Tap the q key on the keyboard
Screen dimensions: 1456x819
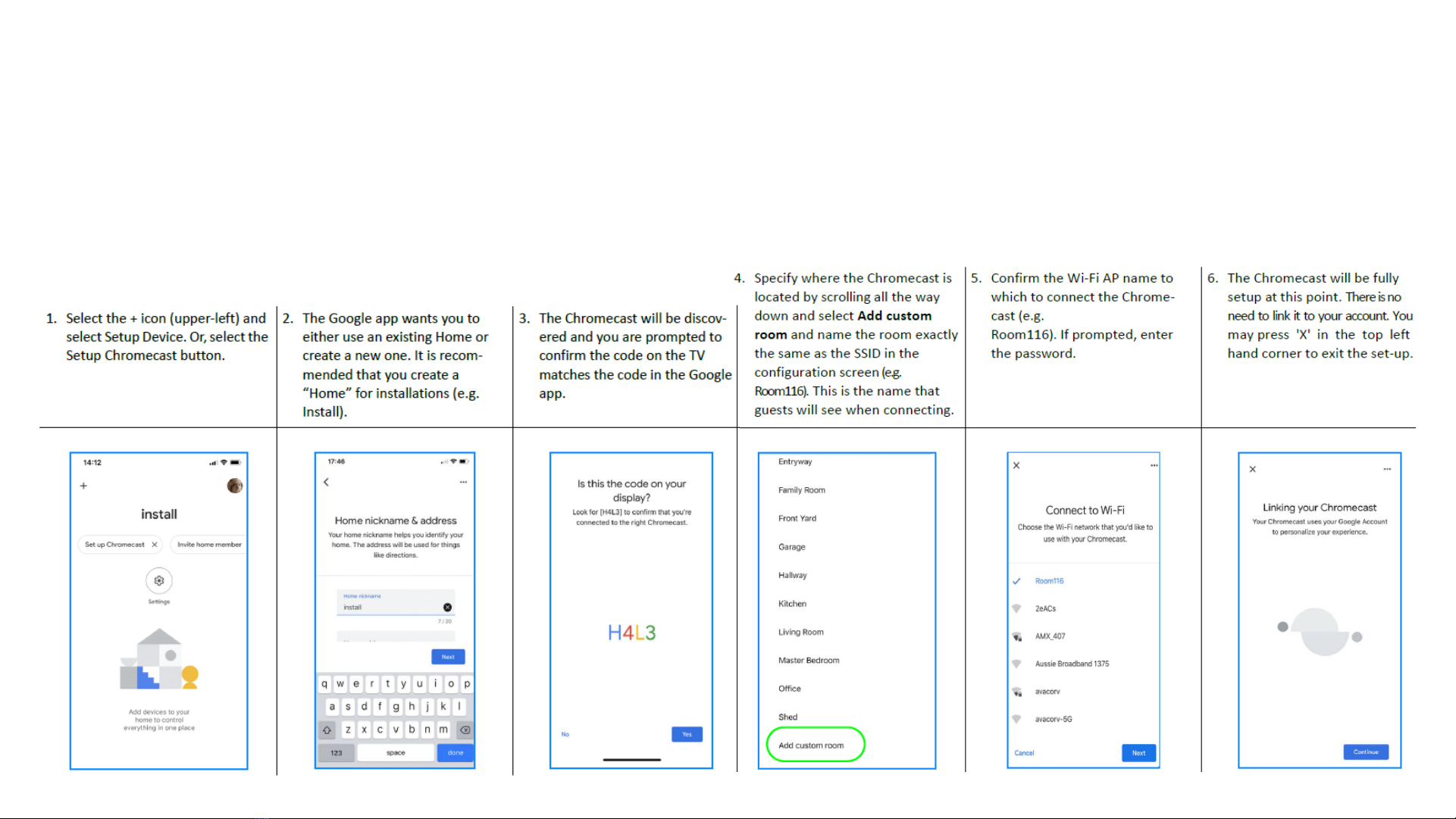coord(324,684)
